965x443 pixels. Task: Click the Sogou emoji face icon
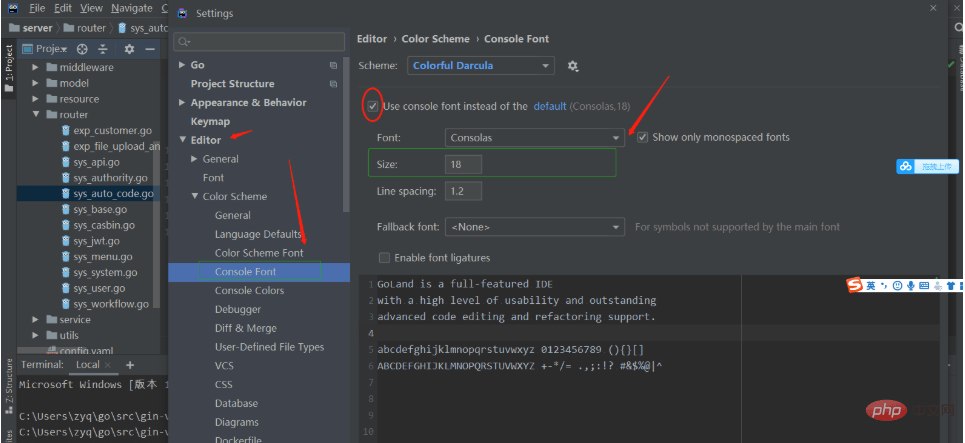[x=897, y=285]
